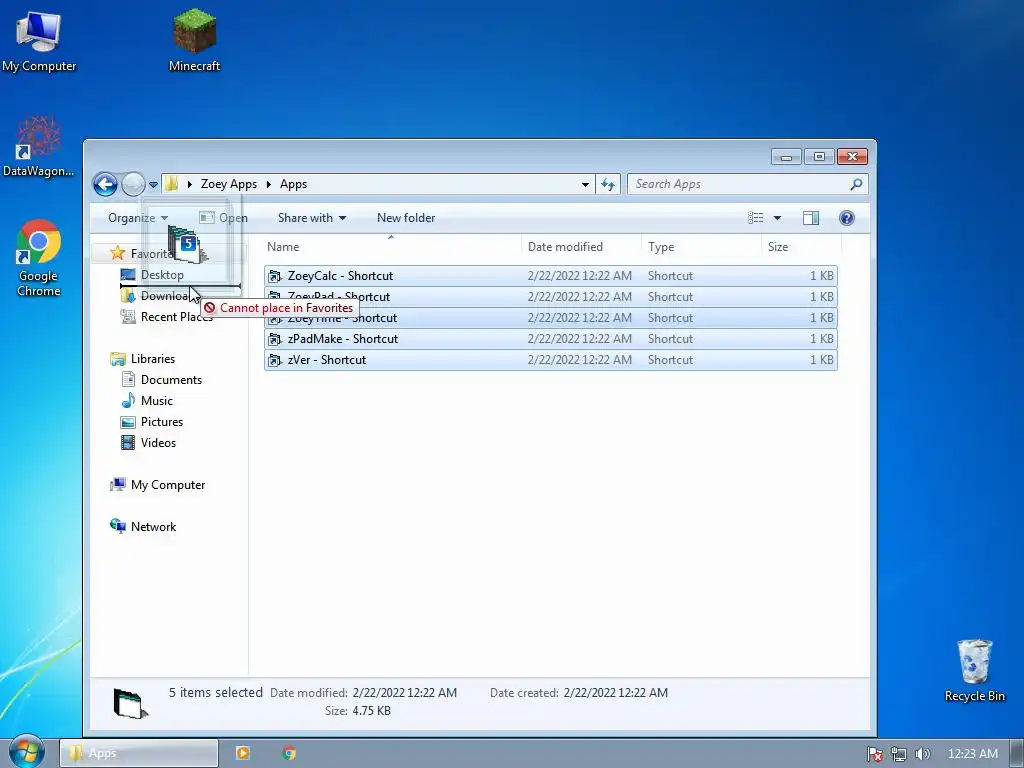Viewport: 1024px width, 768px height.
Task: Open the Organize menu
Action: [x=138, y=218]
